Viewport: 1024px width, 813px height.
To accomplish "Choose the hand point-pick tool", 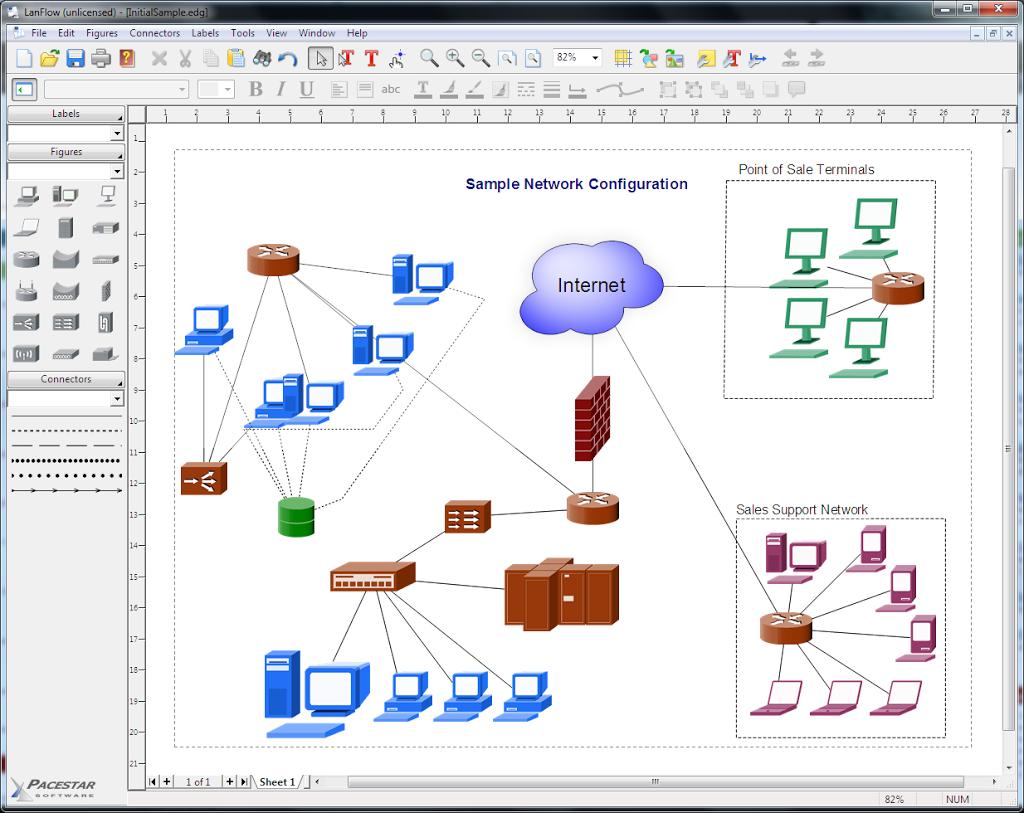I will [396, 59].
